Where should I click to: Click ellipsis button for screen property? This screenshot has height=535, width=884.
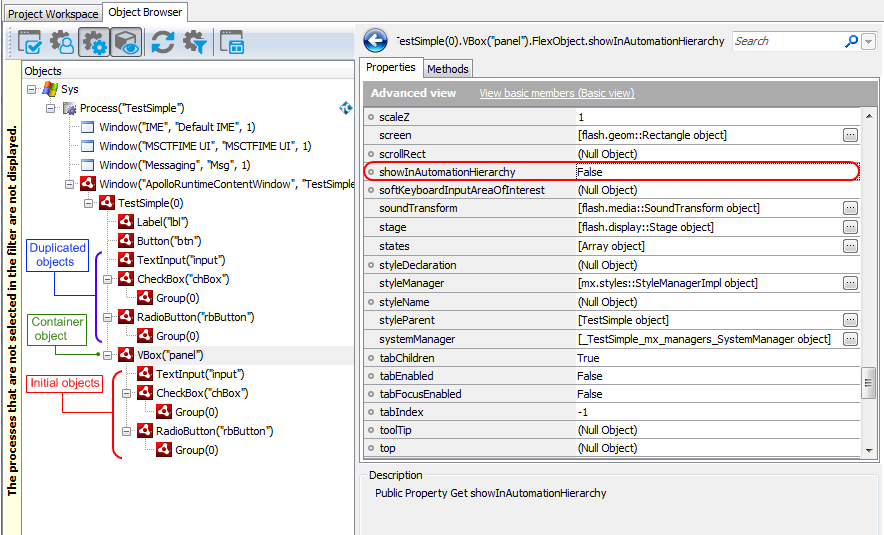[x=850, y=135]
